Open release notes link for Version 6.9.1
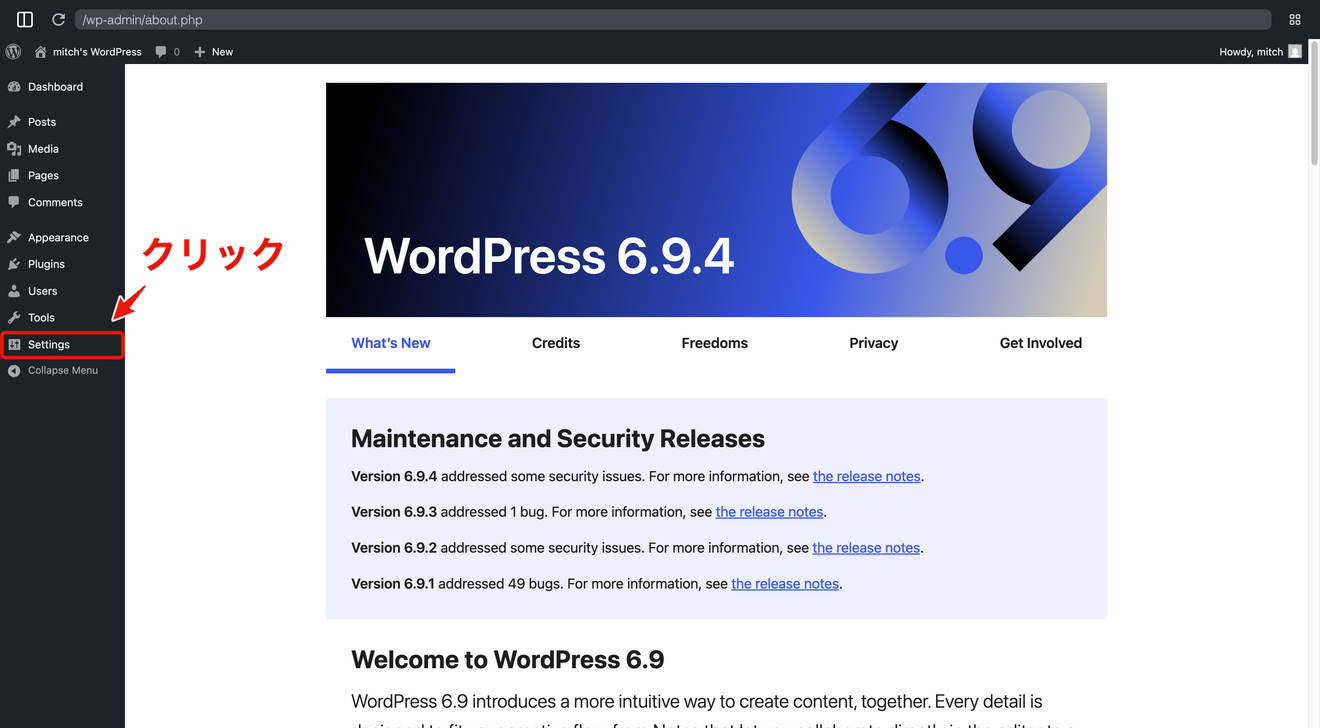 (x=785, y=584)
